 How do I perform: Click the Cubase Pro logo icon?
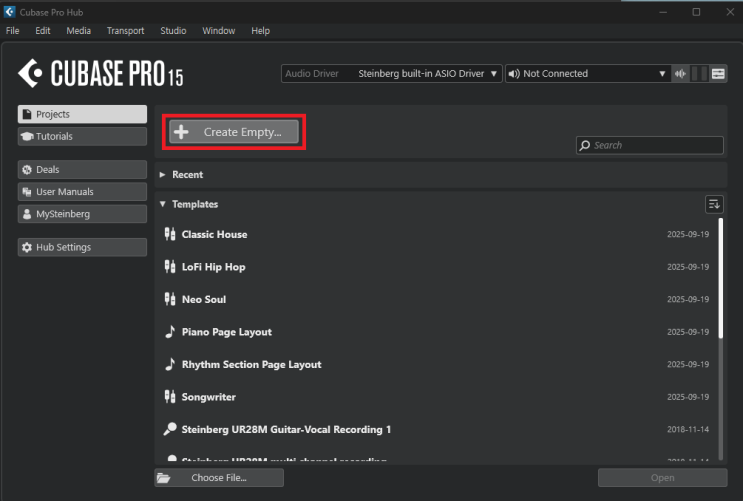click(x=30, y=73)
